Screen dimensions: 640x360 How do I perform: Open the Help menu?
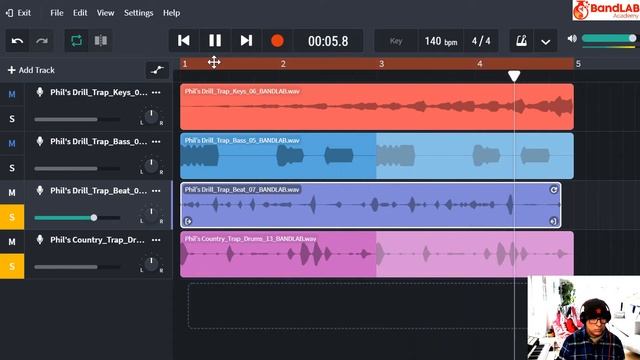[171, 13]
